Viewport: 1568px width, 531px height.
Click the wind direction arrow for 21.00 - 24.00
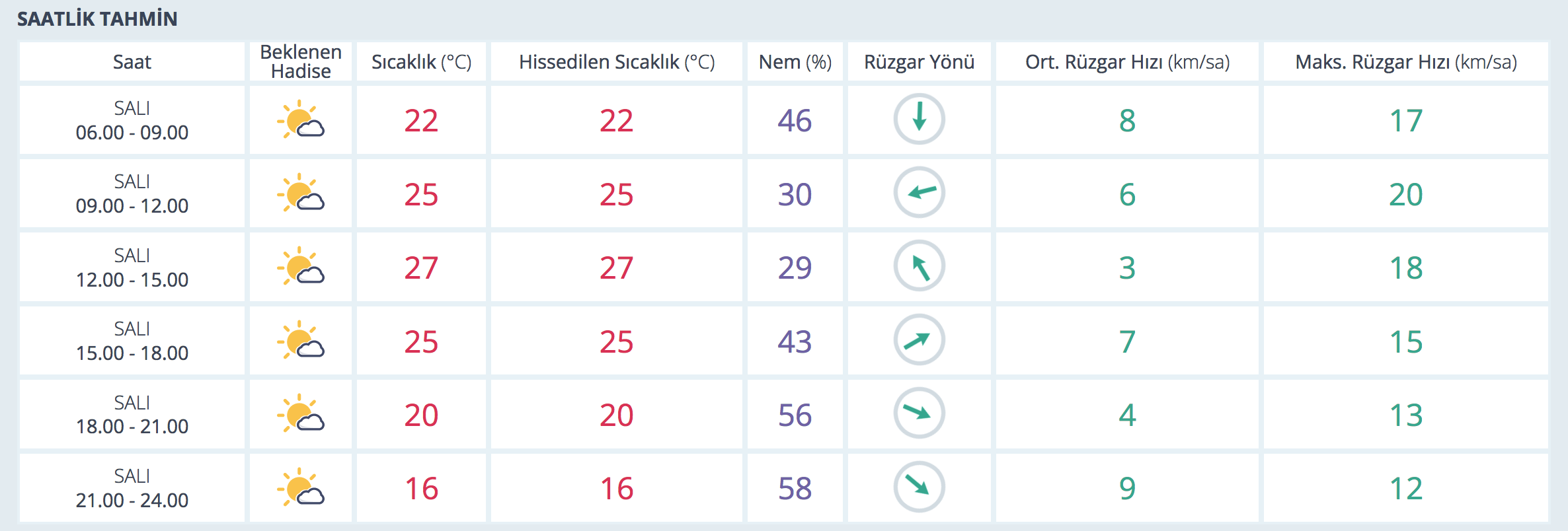[919, 487]
